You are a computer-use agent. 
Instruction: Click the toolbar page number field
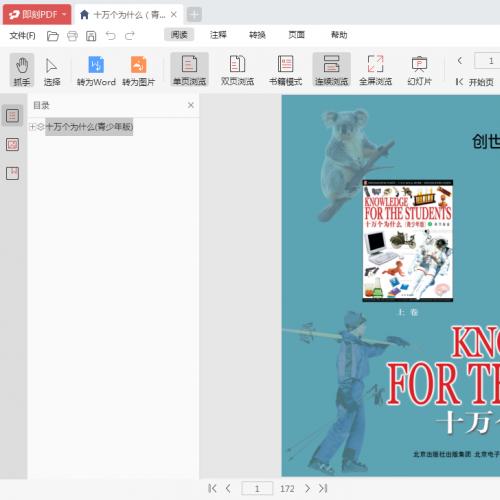(487, 61)
